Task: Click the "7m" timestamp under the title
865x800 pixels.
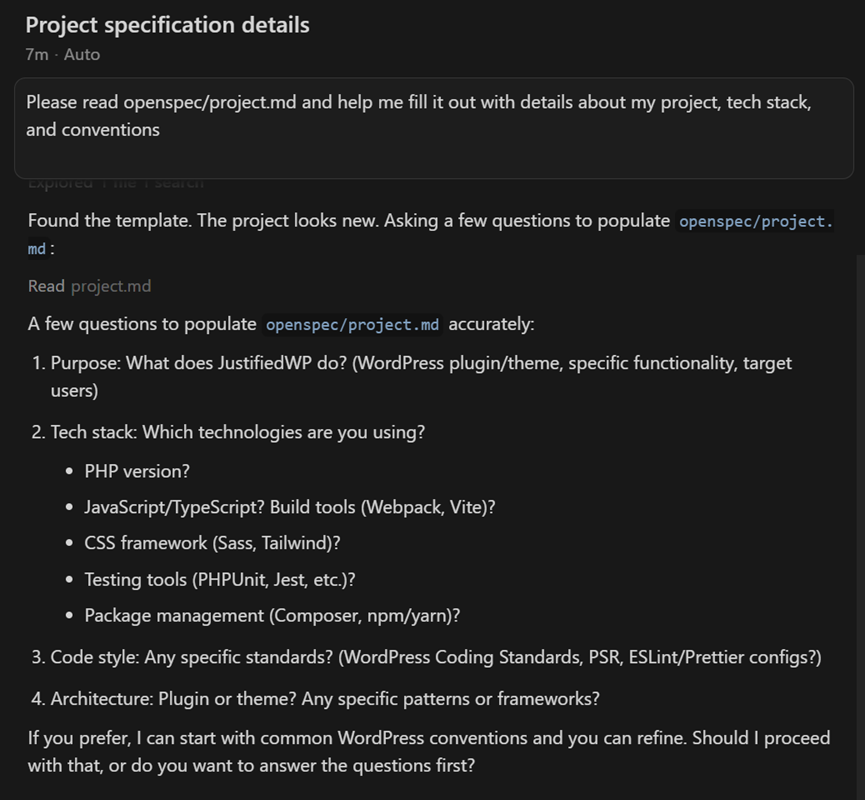Action: point(37,55)
